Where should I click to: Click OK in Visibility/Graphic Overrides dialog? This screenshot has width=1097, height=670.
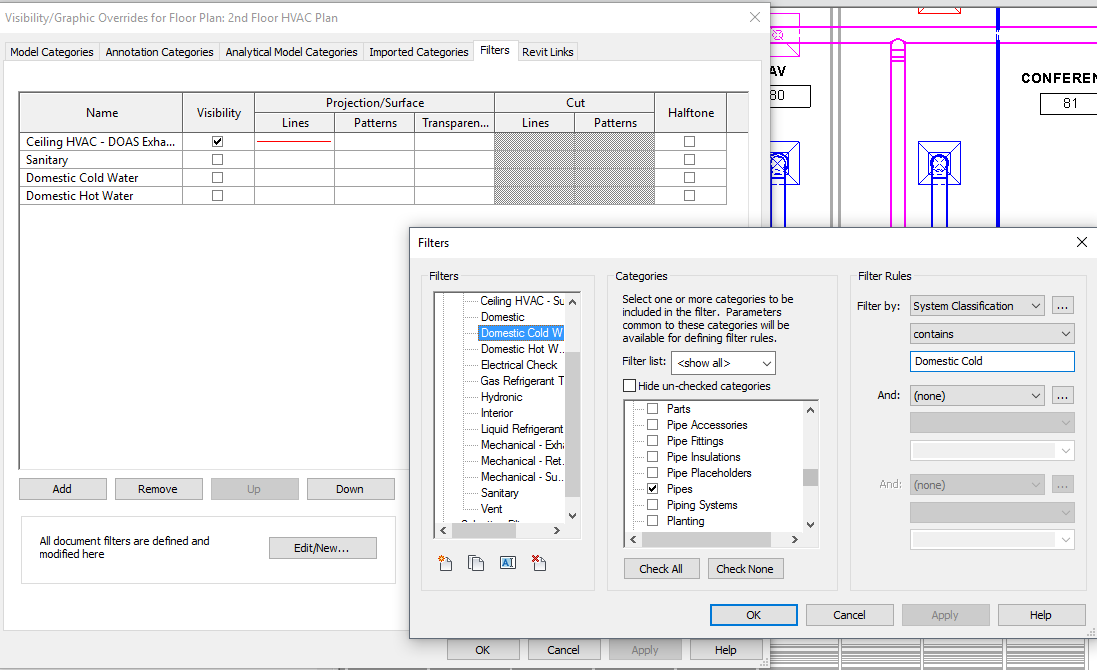point(483,650)
